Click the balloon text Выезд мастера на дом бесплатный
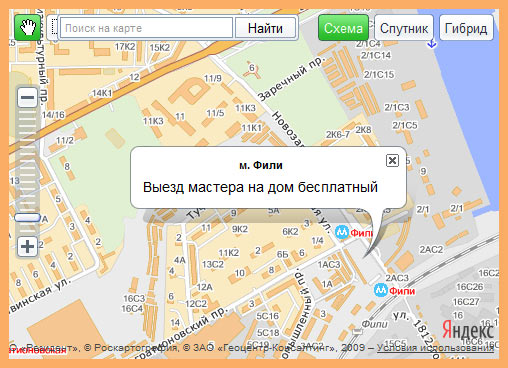Image resolution: width=508 pixels, height=368 pixels. (x=260, y=187)
